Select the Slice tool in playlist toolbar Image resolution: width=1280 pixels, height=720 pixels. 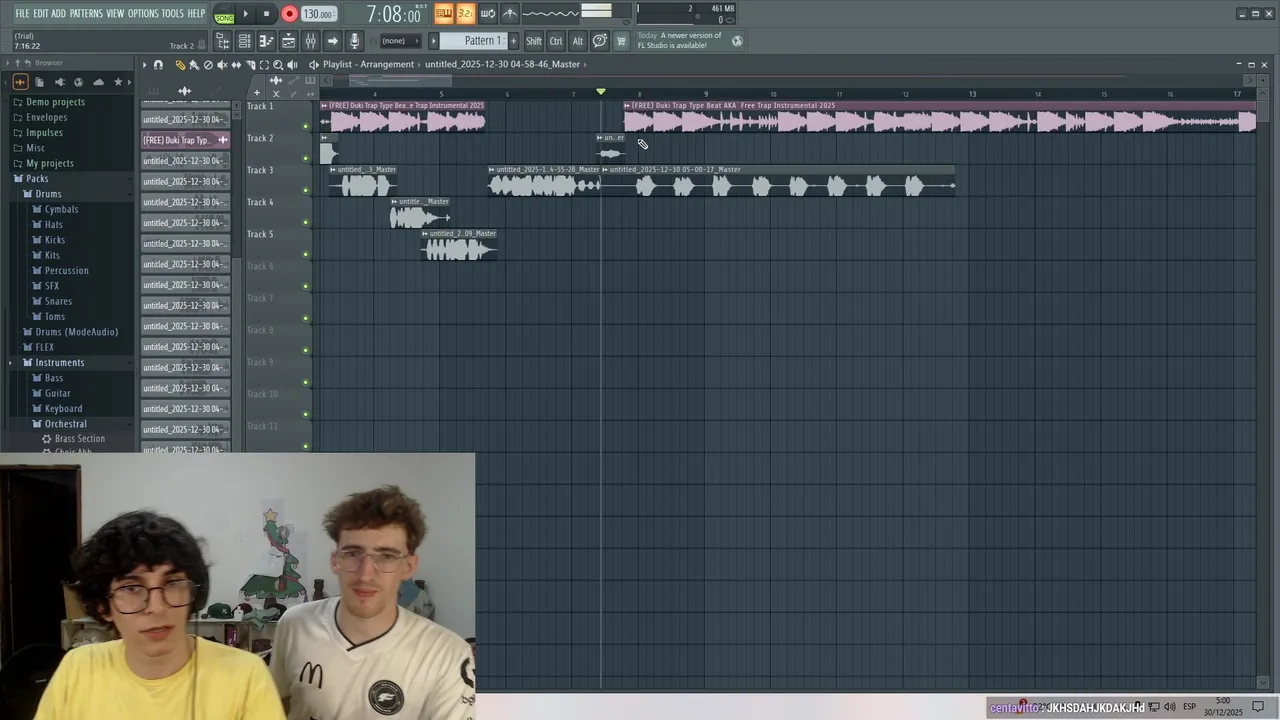[250, 65]
